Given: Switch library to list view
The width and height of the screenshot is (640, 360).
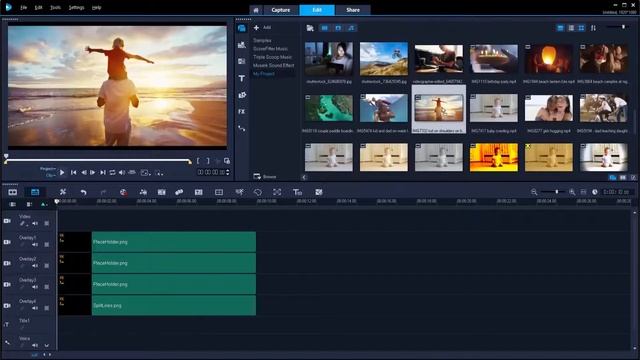Looking at the screenshot, I should click(571, 28).
